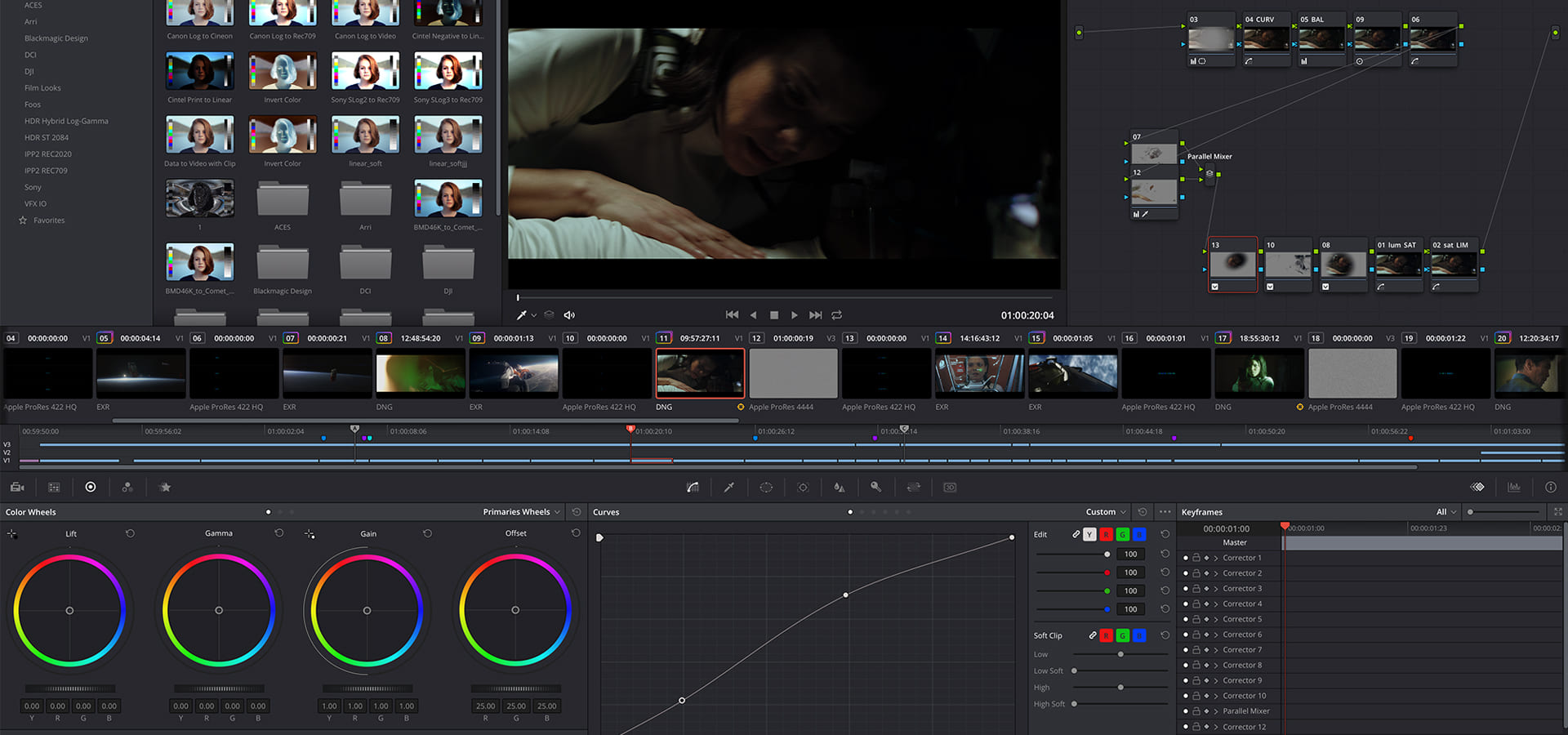The height and width of the screenshot is (735, 1568).
Task: Show the Scopes palette icon
Action: pyautogui.click(x=1514, y=487)
